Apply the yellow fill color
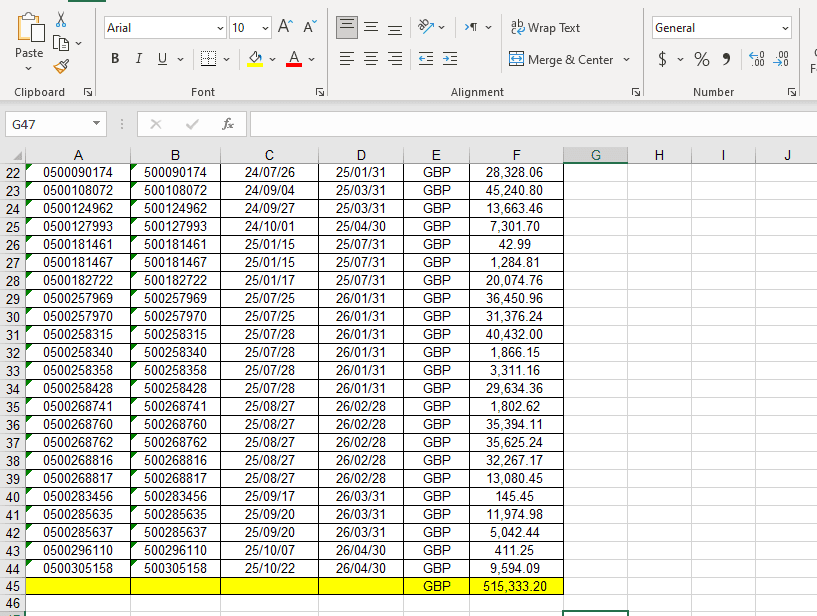Screen dimensions: 817x616 [x=256, y=59]
